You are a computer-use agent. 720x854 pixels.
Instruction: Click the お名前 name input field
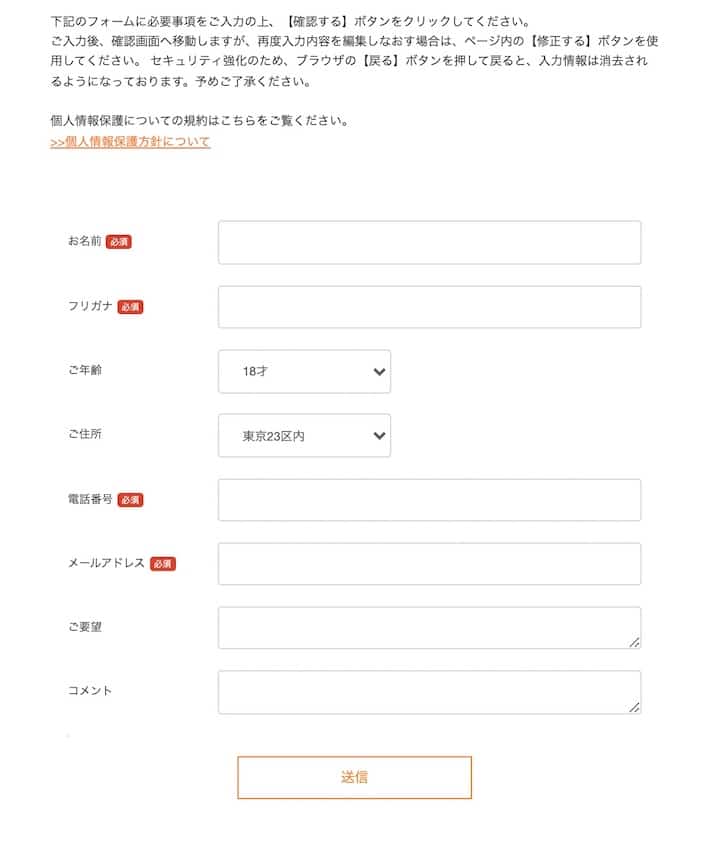click(x=429, y=243)
